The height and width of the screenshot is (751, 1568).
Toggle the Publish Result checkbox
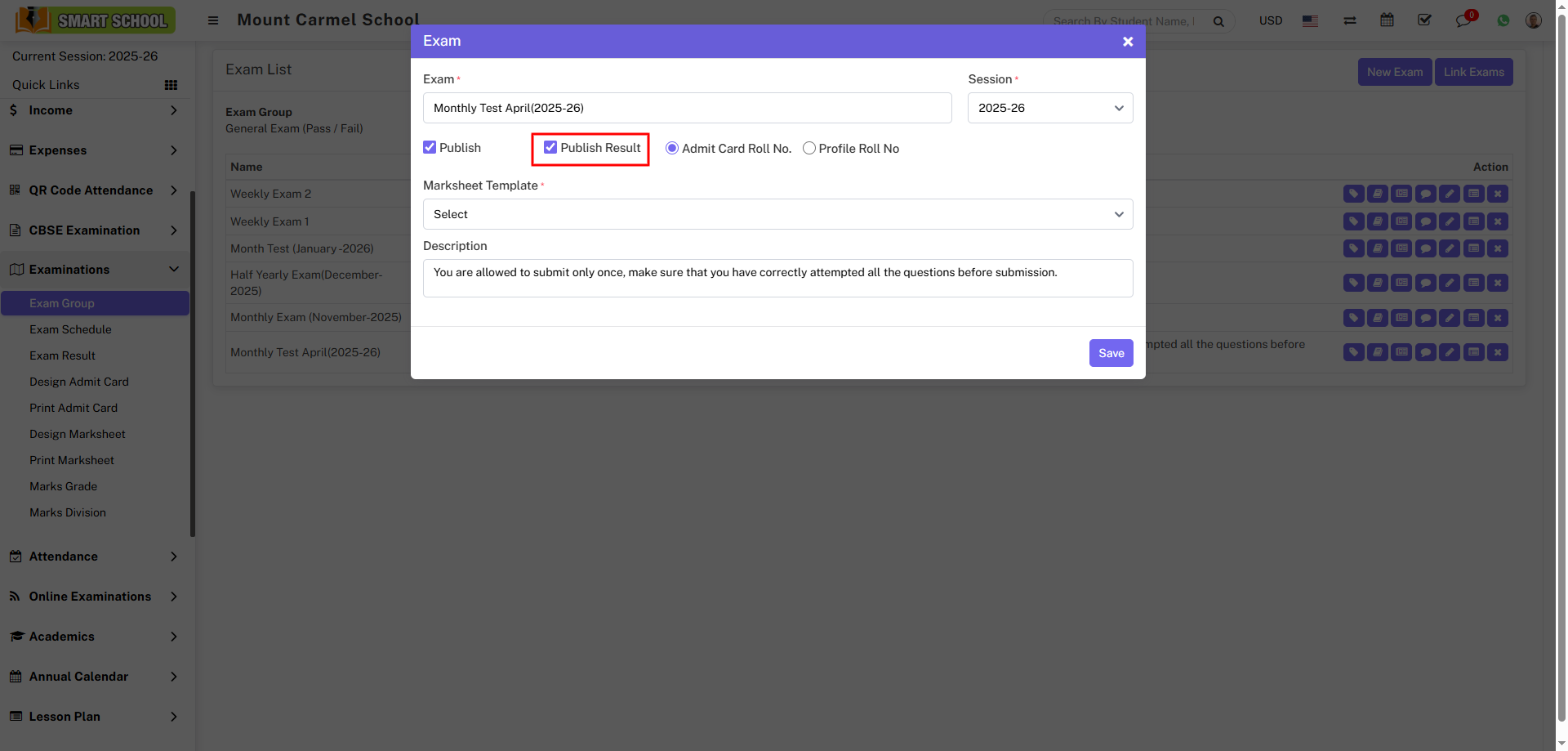pyautogui.click(x=550, y=148)
